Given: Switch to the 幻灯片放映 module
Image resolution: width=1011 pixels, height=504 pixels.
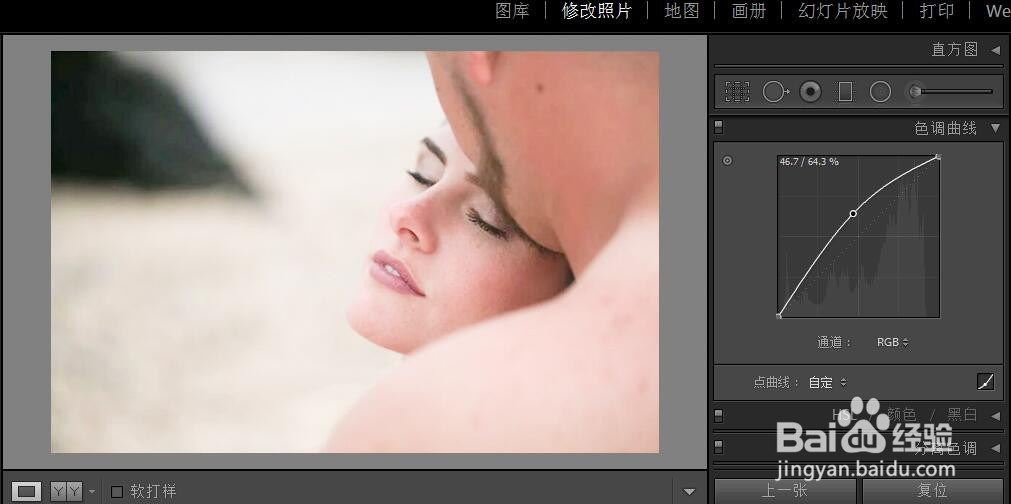Looking at the screenshot, I should pos(843,11).
